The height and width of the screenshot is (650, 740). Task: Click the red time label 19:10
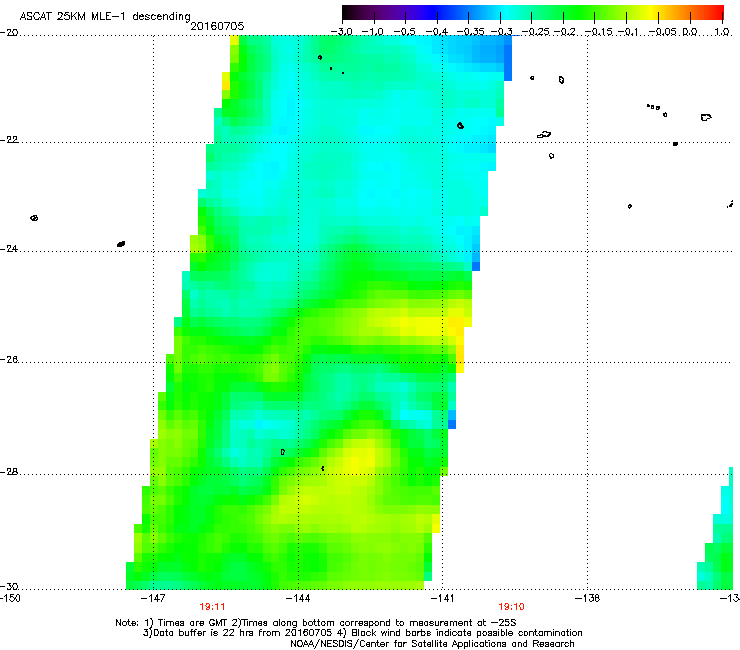pyautogui.click(x=512, y=607)
